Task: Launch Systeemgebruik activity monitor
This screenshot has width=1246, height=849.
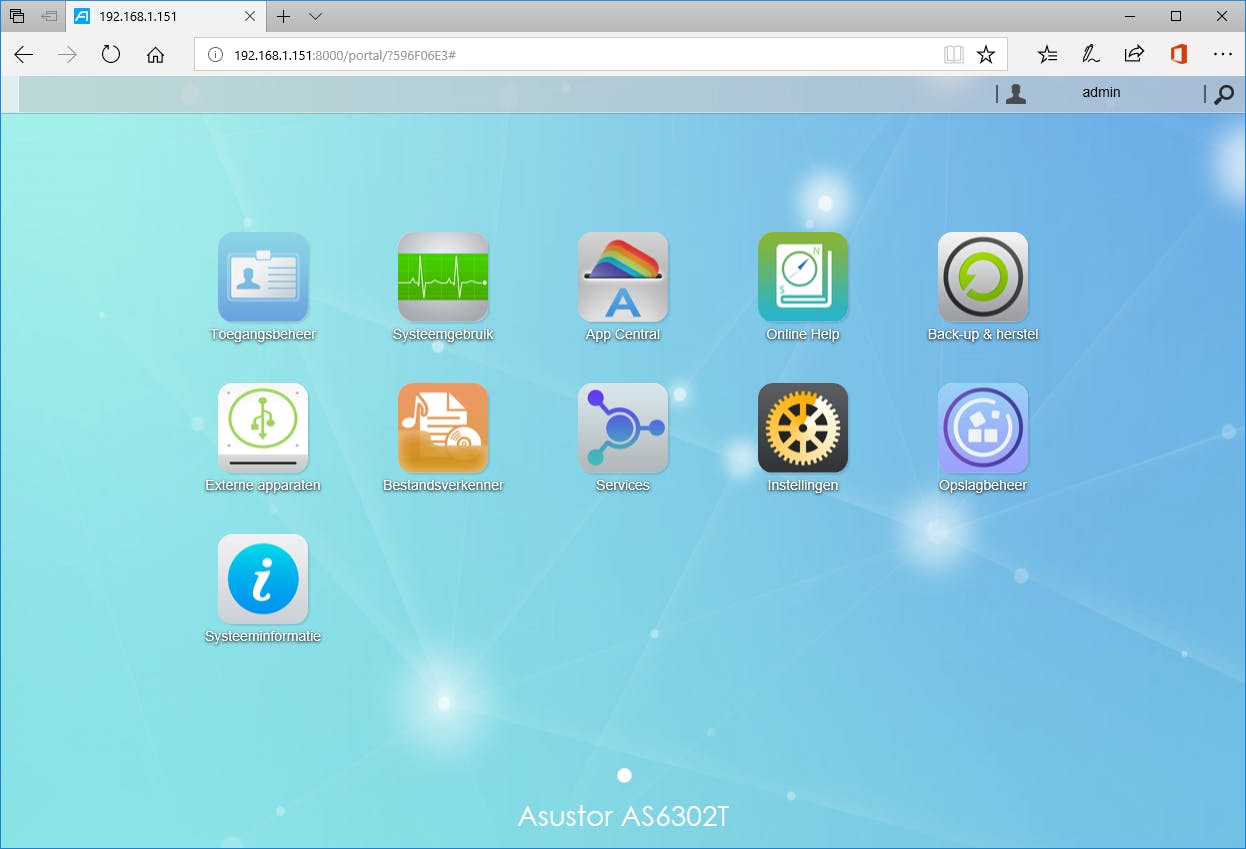Action: tap(443, 277)
